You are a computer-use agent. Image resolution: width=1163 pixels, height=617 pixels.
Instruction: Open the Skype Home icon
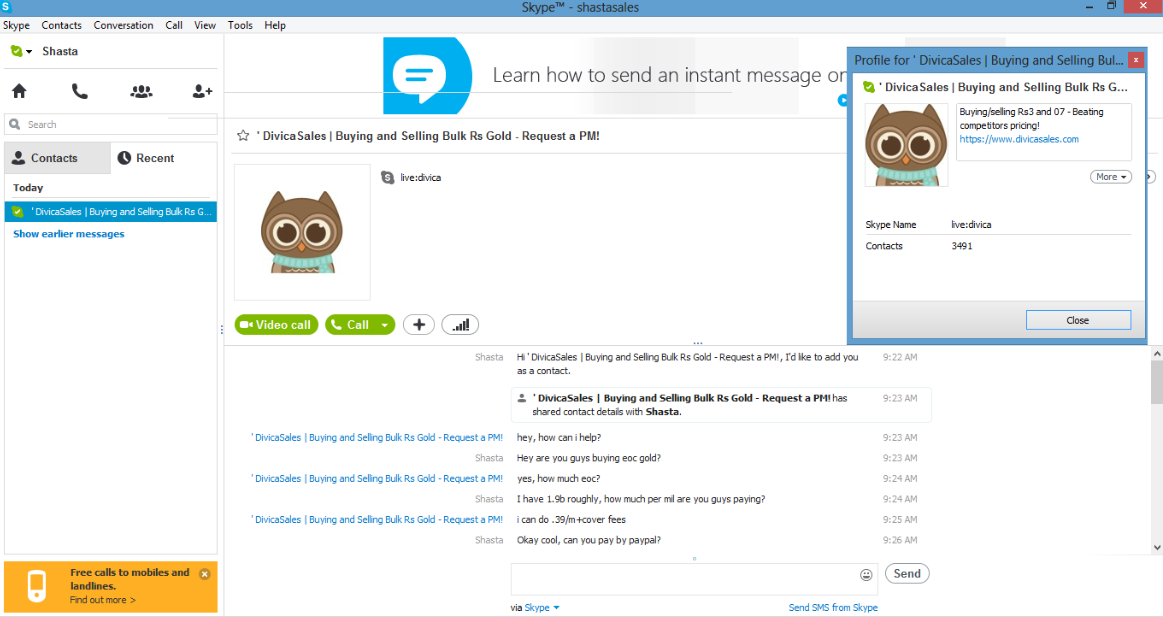[x=19, y=91]
